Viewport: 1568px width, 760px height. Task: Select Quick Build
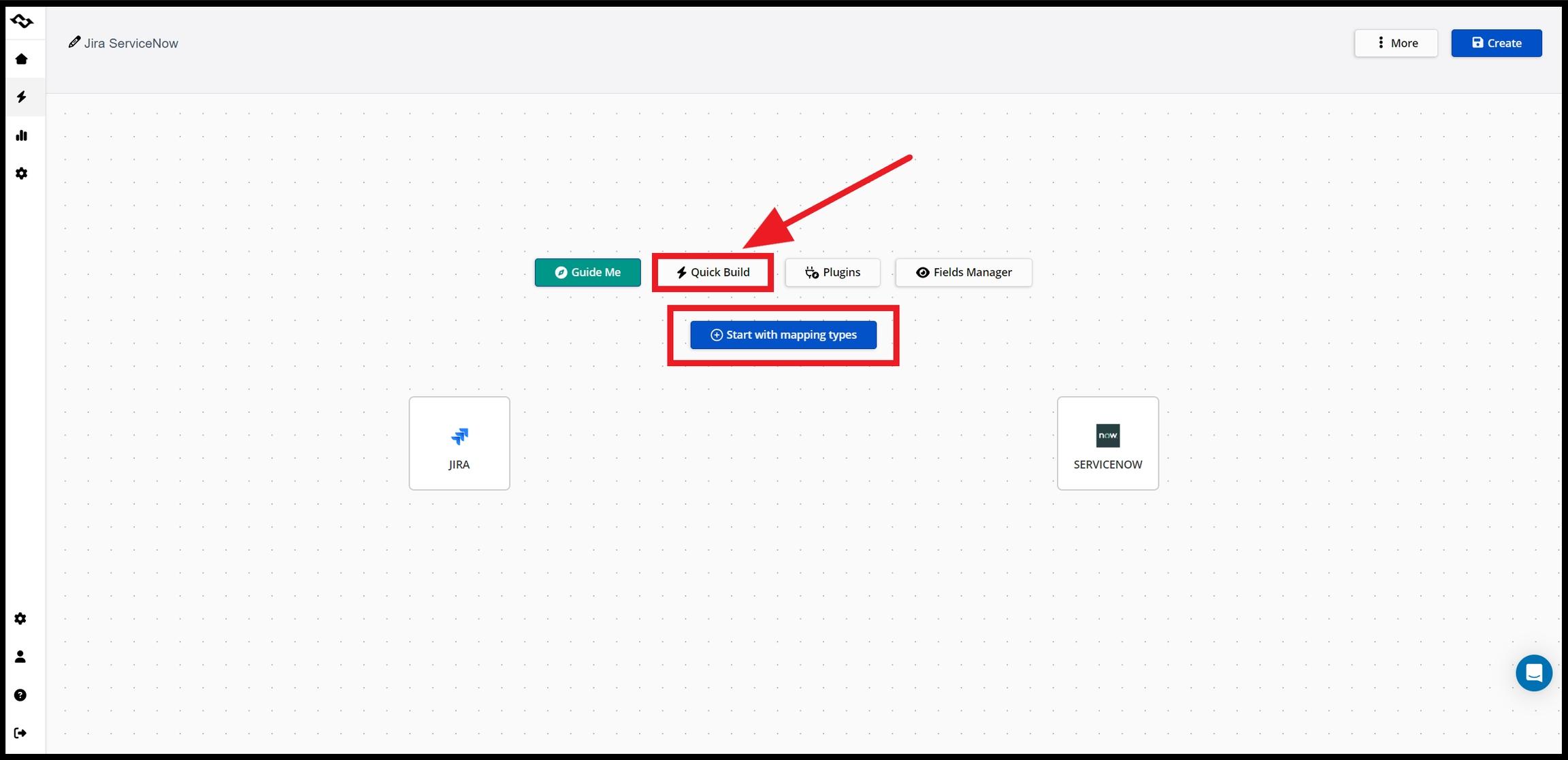(713, 272)
